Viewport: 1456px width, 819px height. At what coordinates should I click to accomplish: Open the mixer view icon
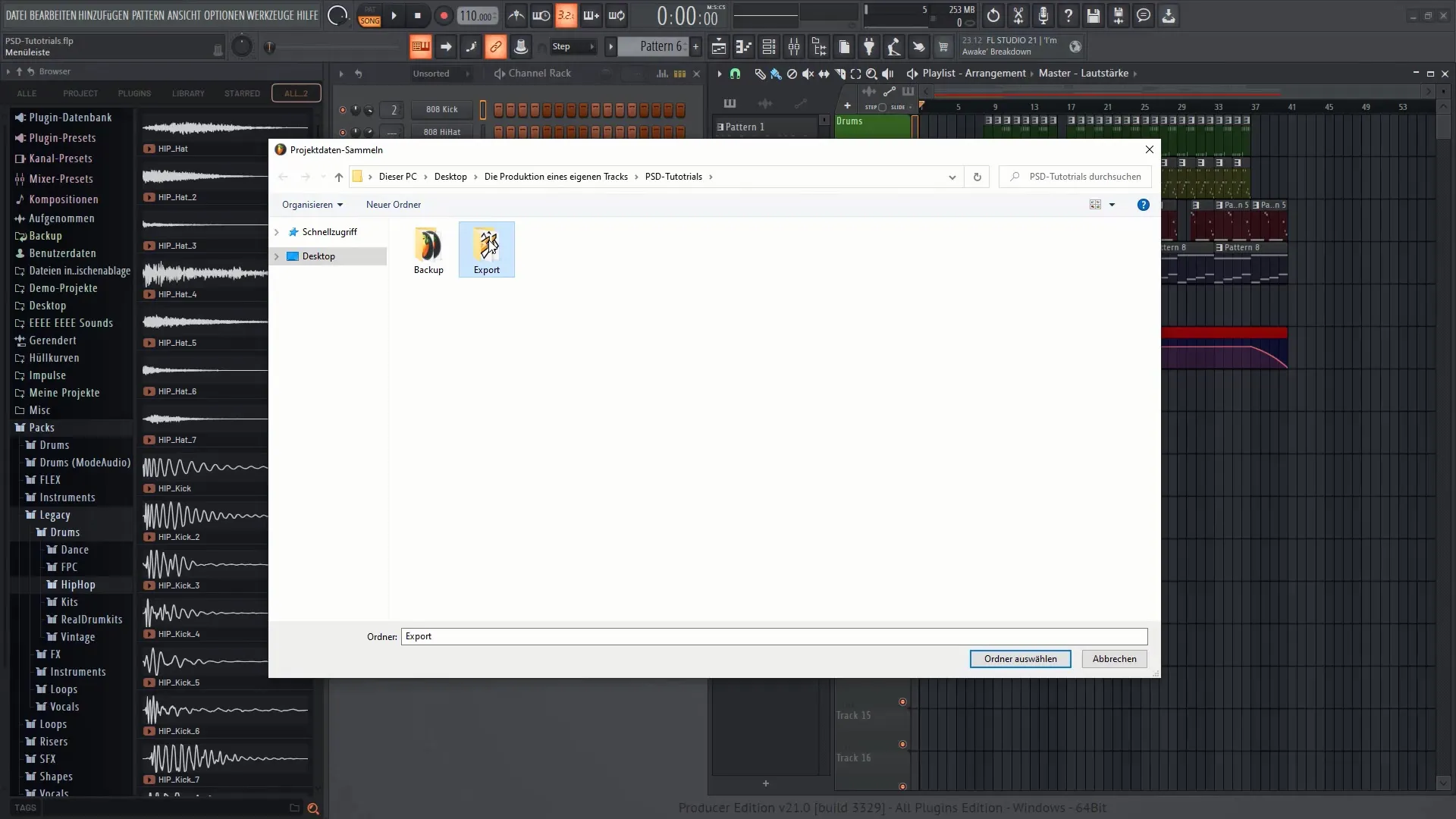[794, 47]
